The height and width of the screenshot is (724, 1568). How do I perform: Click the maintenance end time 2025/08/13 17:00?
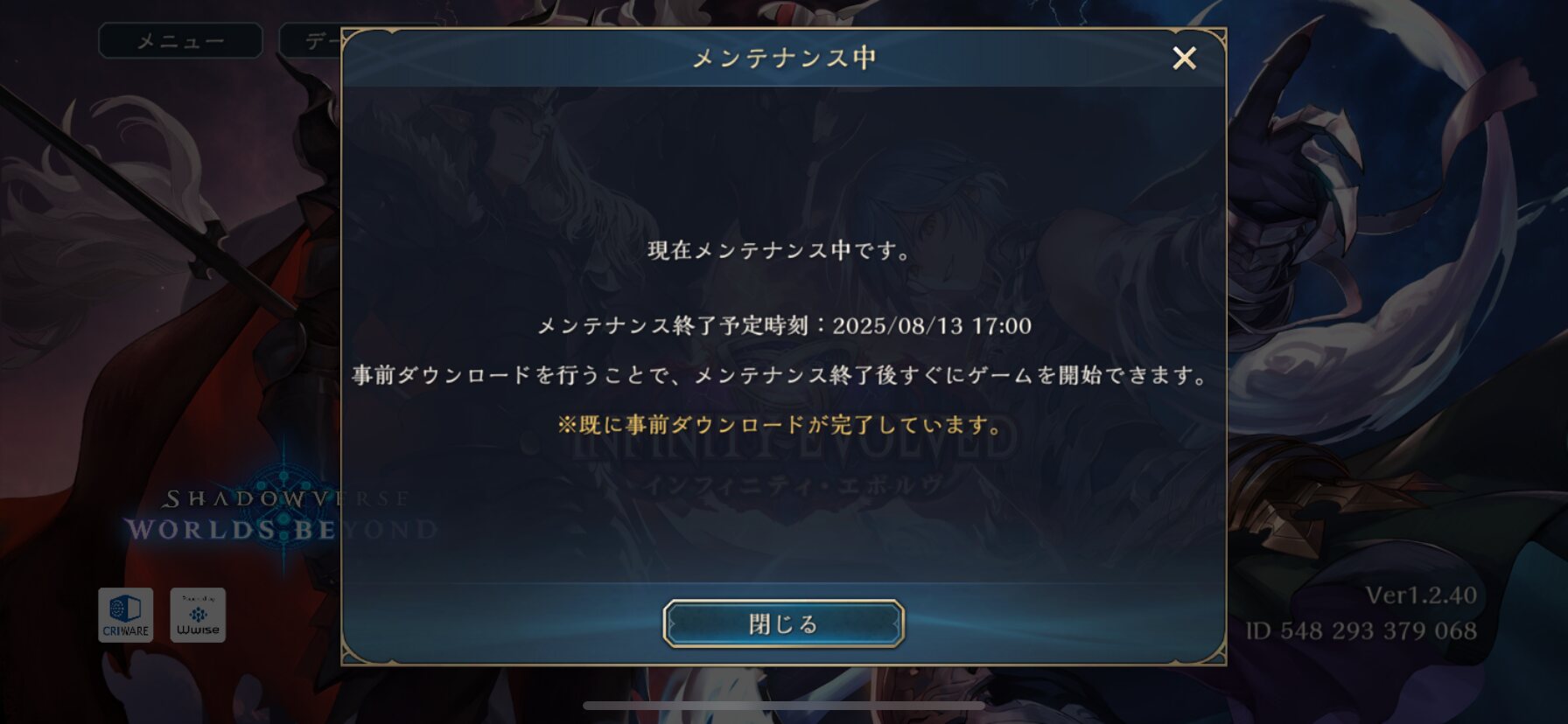pyautogui.click(x=932, y=326)
